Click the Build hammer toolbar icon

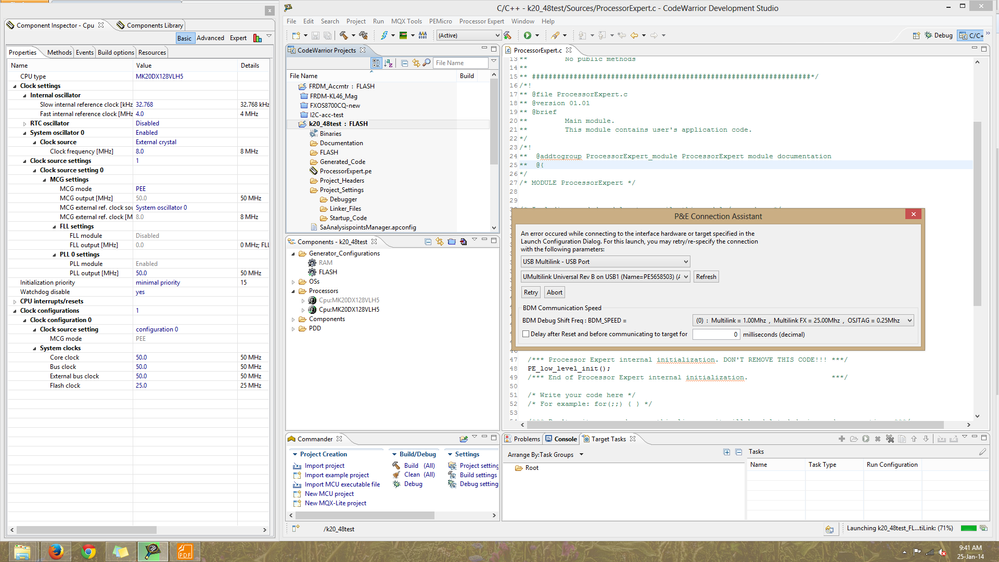point(344,36)
